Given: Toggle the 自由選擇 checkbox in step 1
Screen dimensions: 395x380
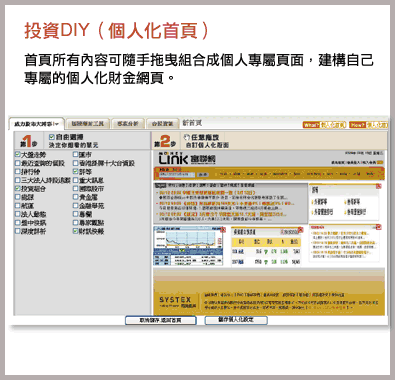Looking at the screenshot, I should pos(52,137).
